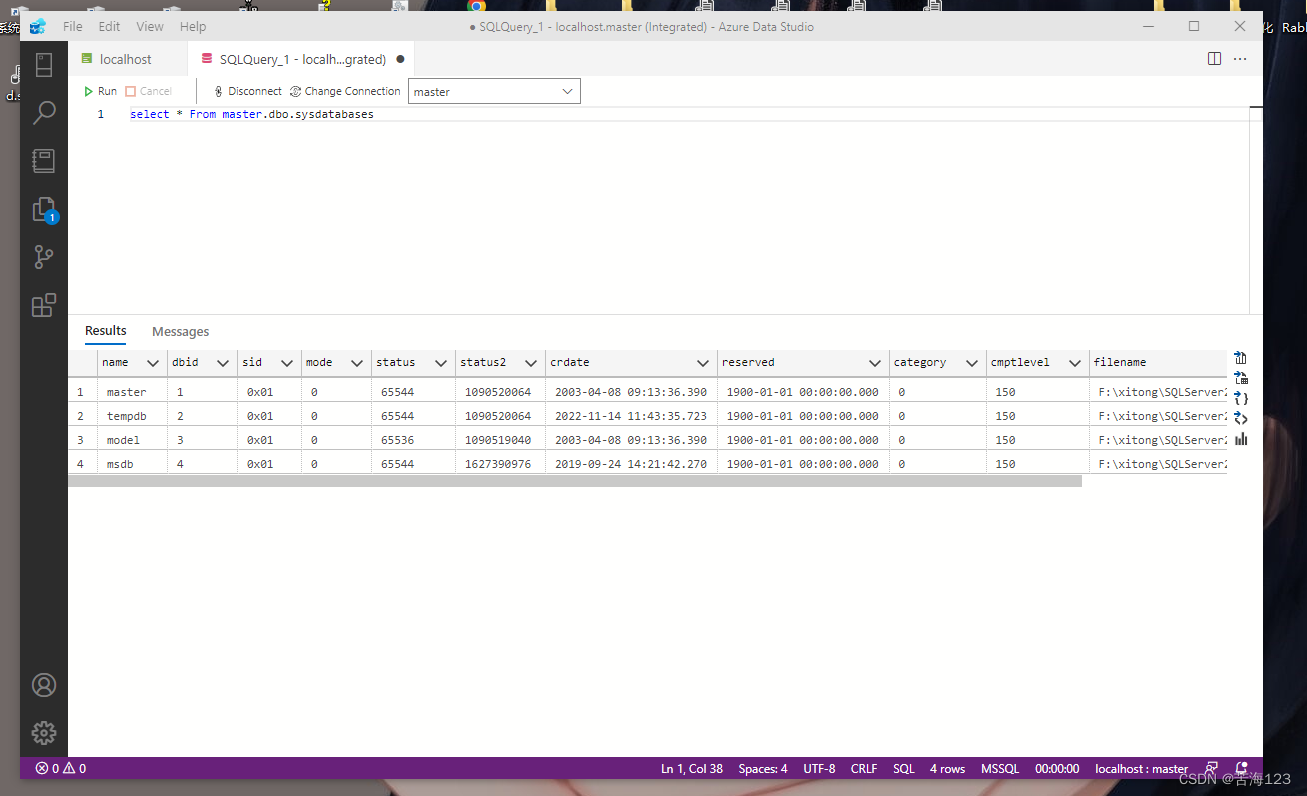Click Spaces: 4 in status bar
1307x796 pixels.
coord(763,769)
